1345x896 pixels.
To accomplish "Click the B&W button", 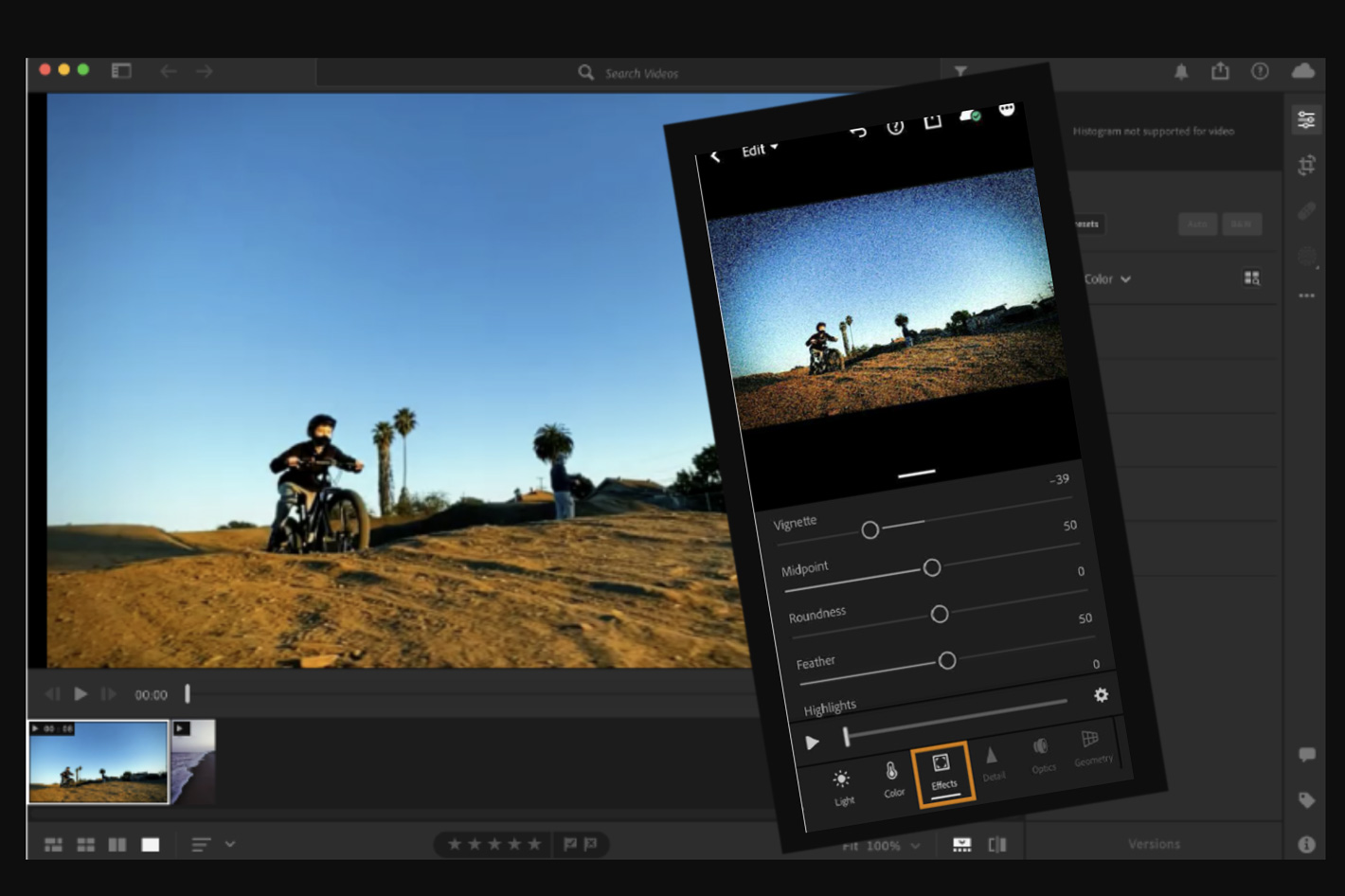I will coord(1242,224).
